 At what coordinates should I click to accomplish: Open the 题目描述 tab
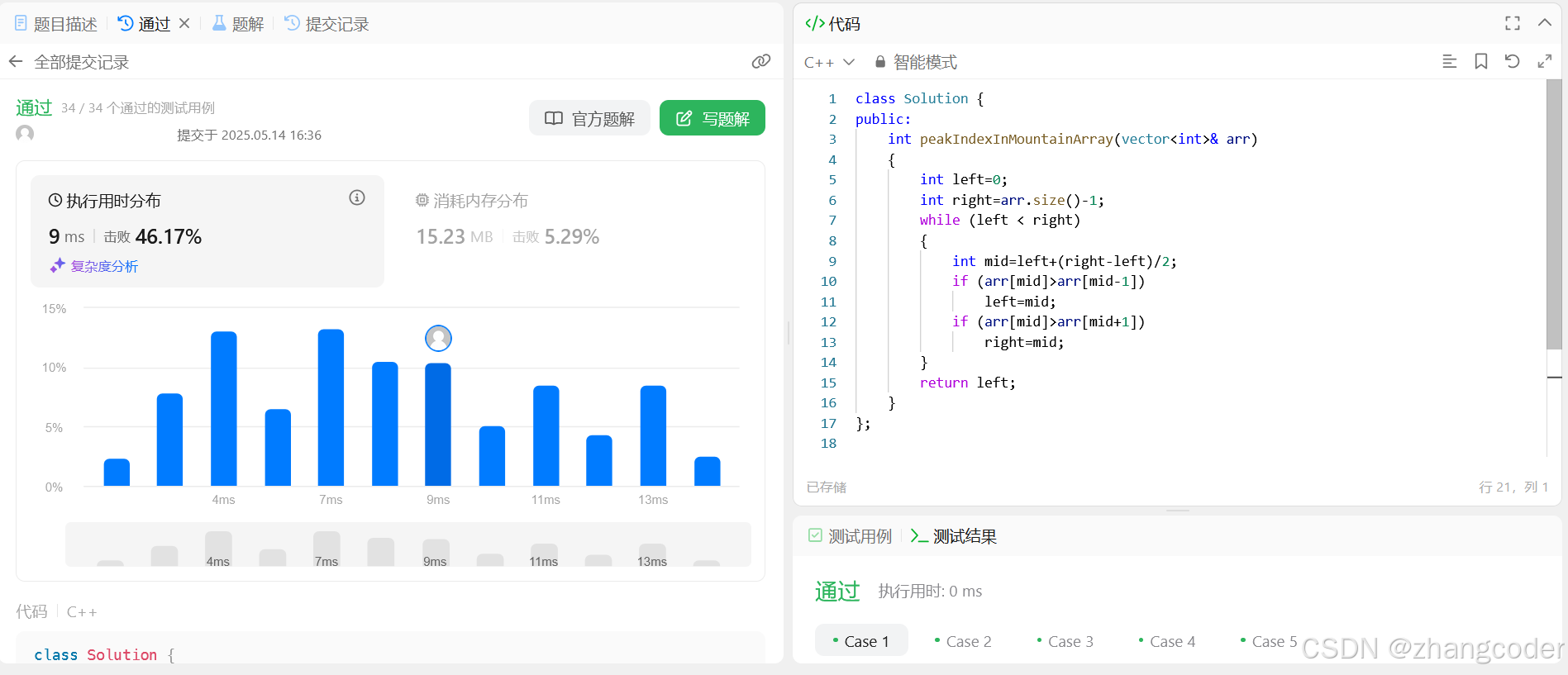coord(56,24)
